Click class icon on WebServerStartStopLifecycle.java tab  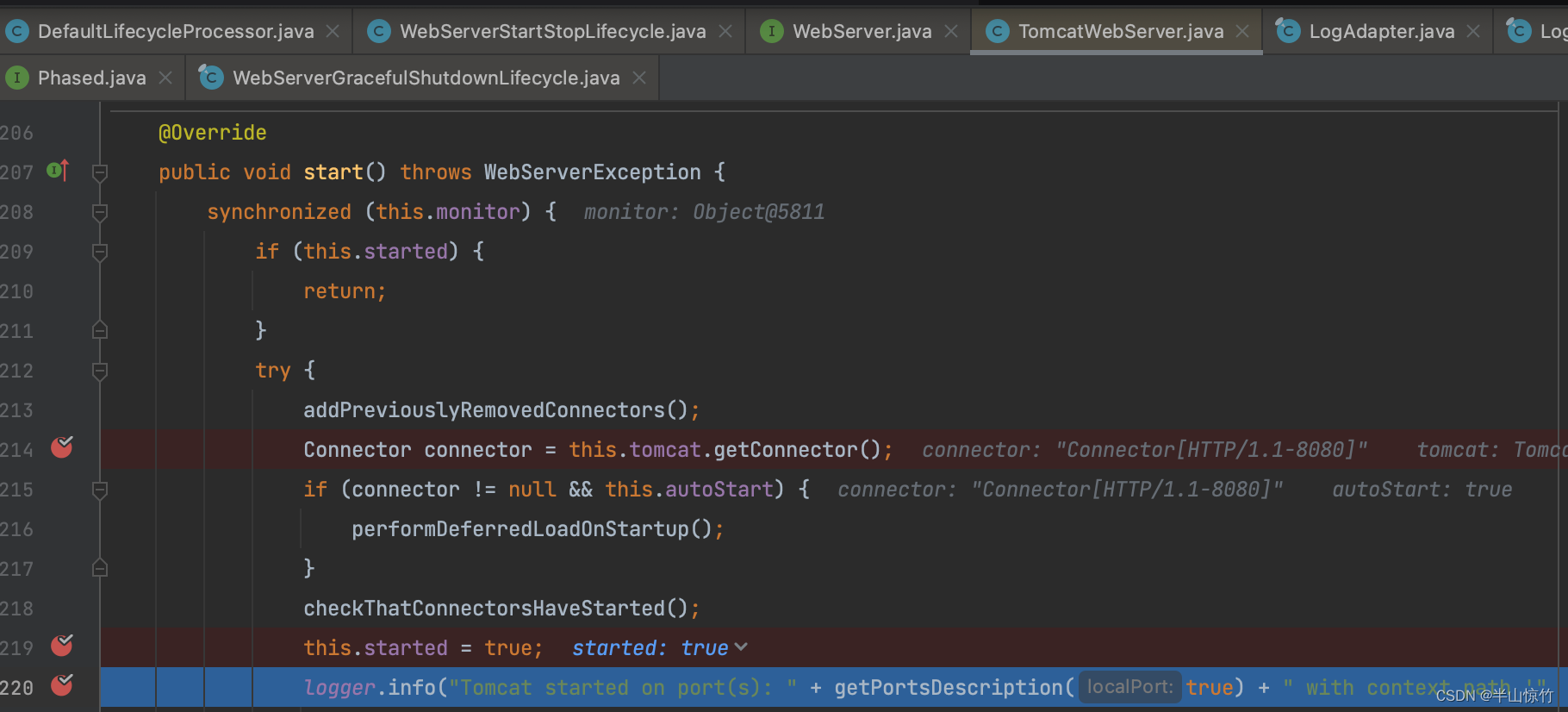(379, 32)
